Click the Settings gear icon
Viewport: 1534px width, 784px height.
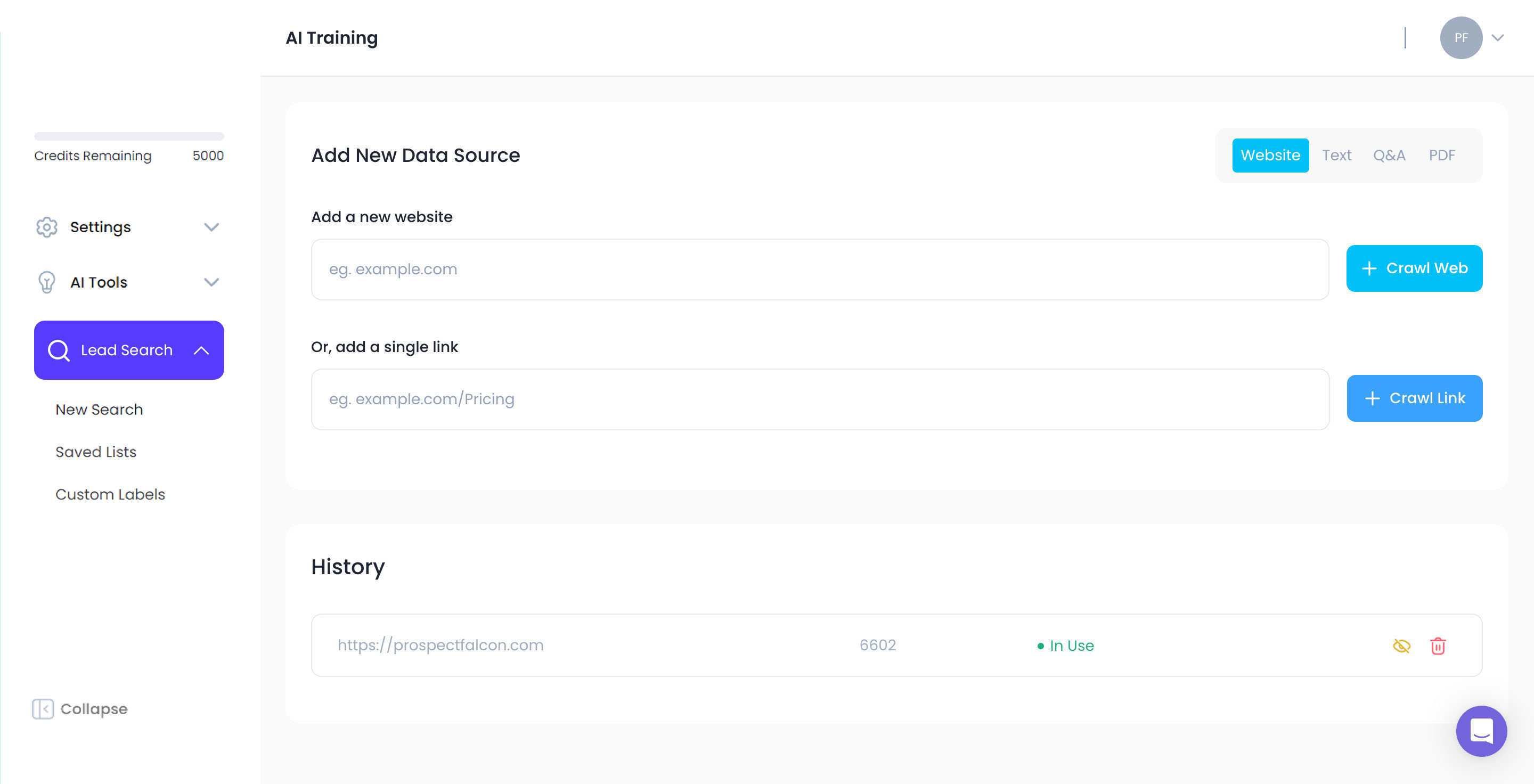(x=46, y=227)
